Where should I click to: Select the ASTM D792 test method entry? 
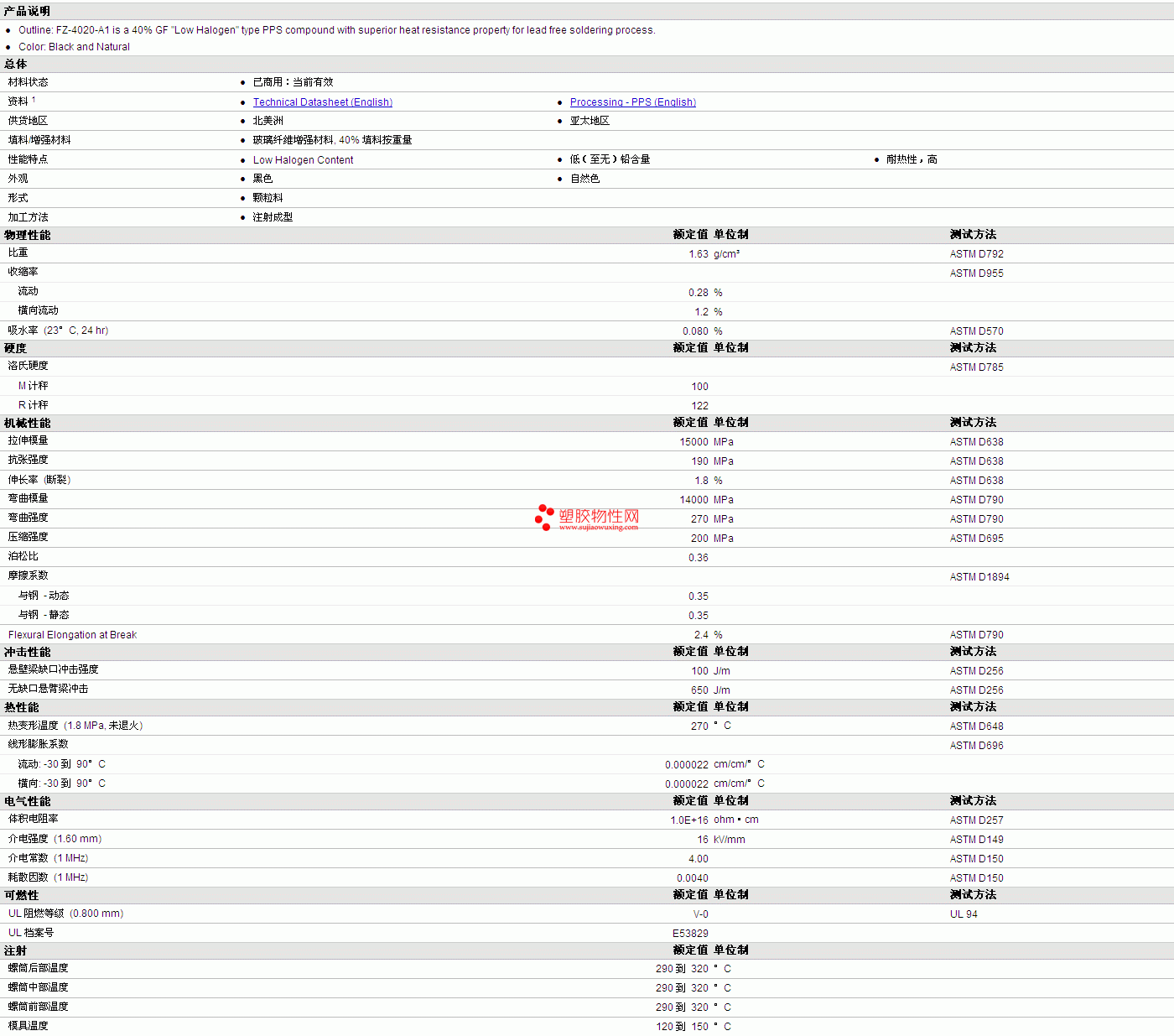[x=976, y=254]
